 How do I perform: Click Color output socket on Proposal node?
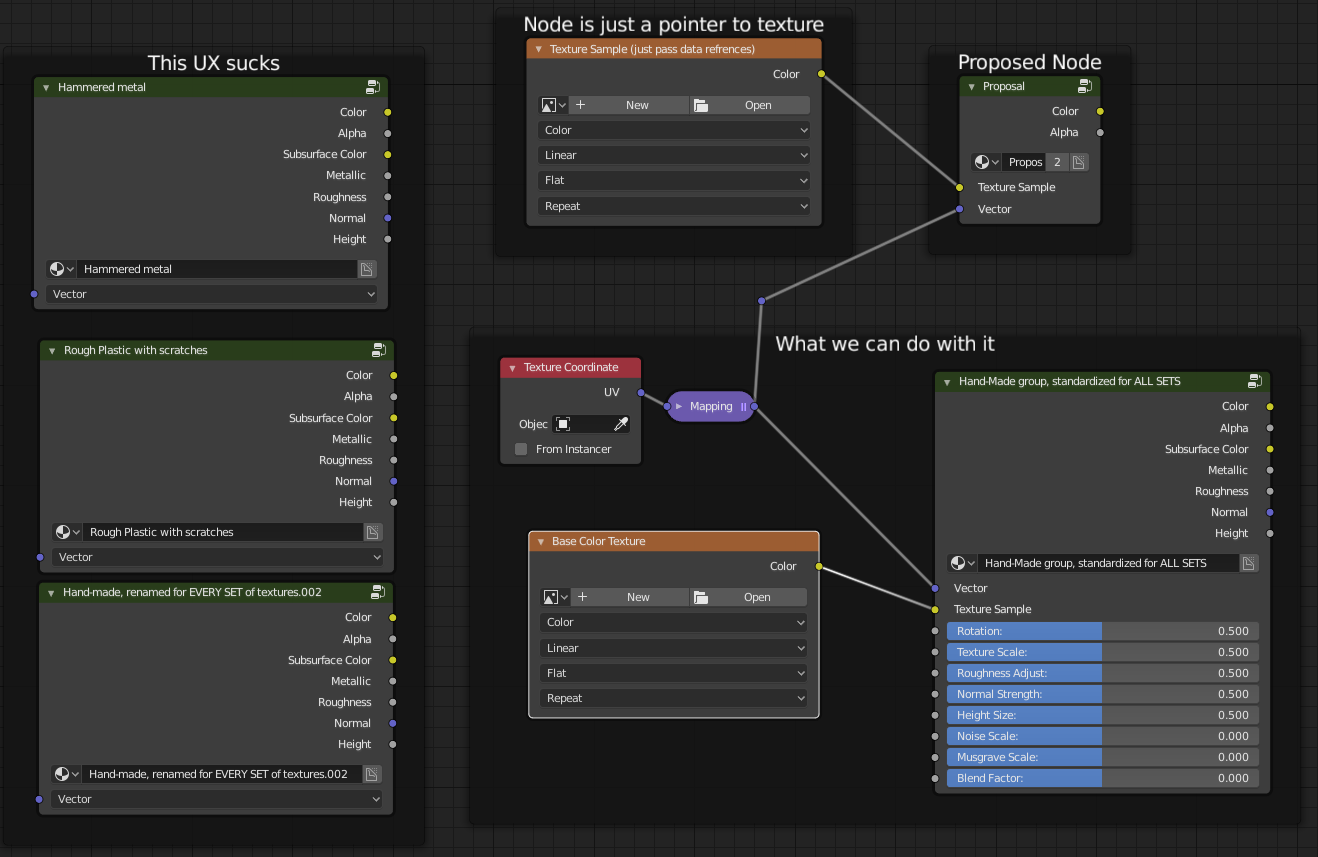tap(1101, 111)
